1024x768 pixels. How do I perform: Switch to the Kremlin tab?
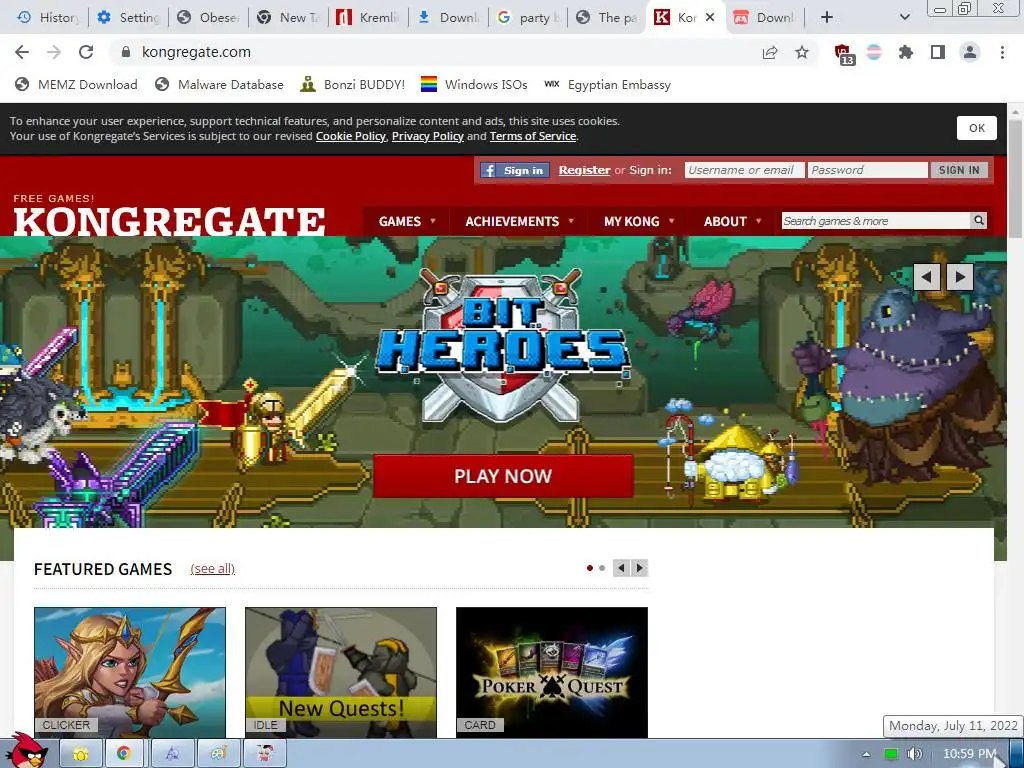369,17
